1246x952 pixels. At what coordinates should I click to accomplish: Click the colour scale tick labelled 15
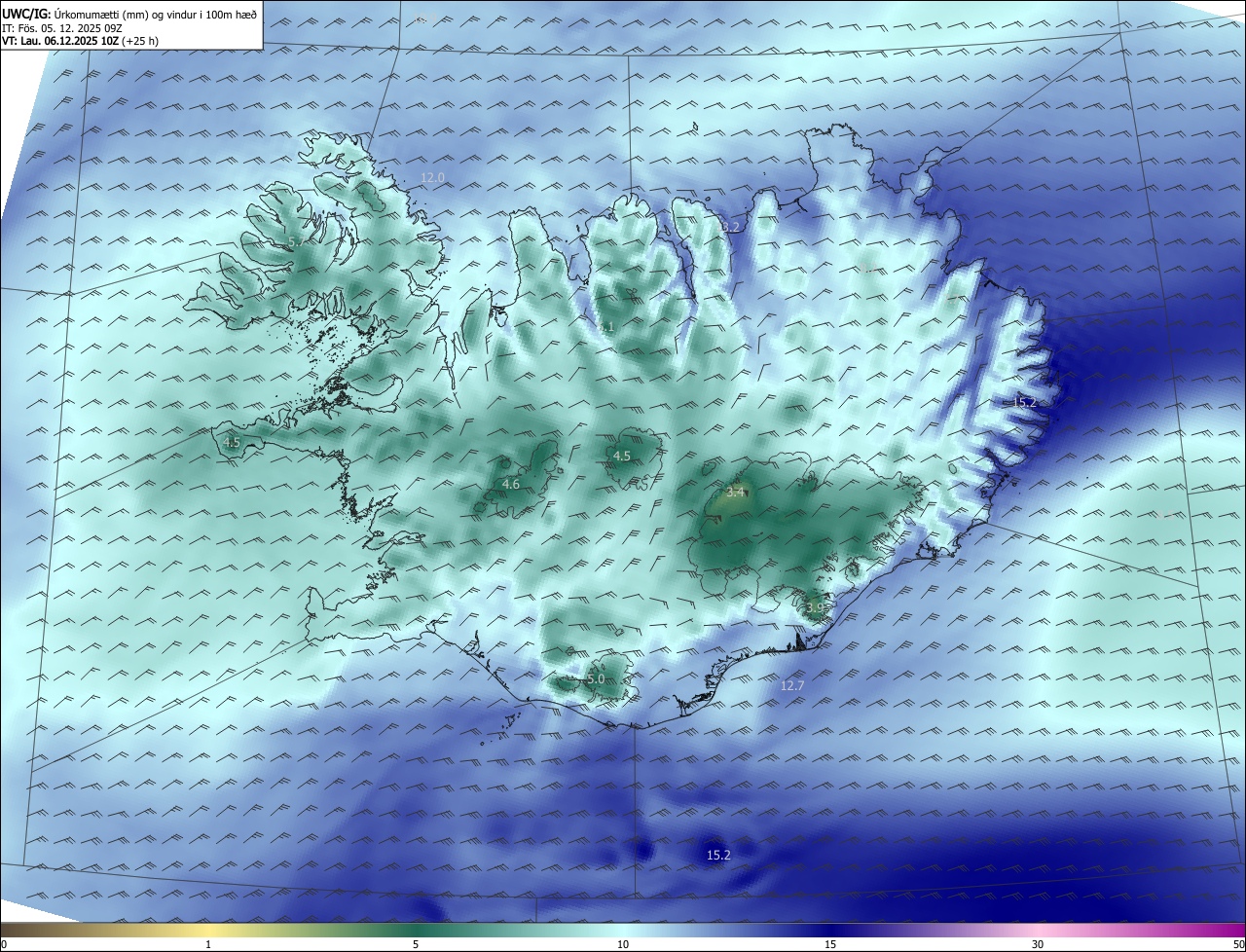[x=830, y=944]
